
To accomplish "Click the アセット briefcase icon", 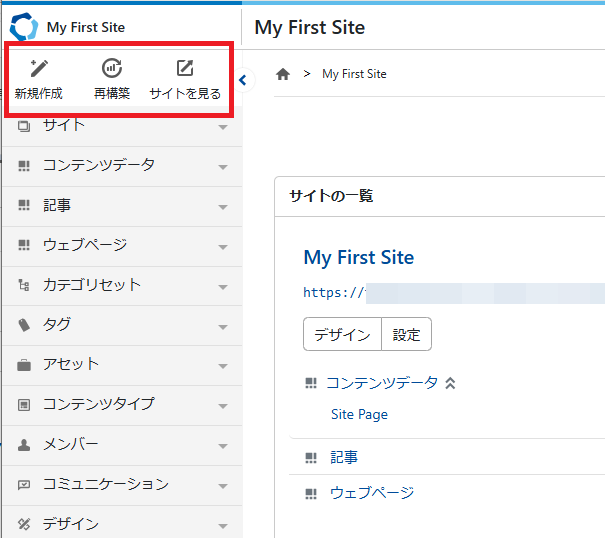I will [x=24, y=365].
